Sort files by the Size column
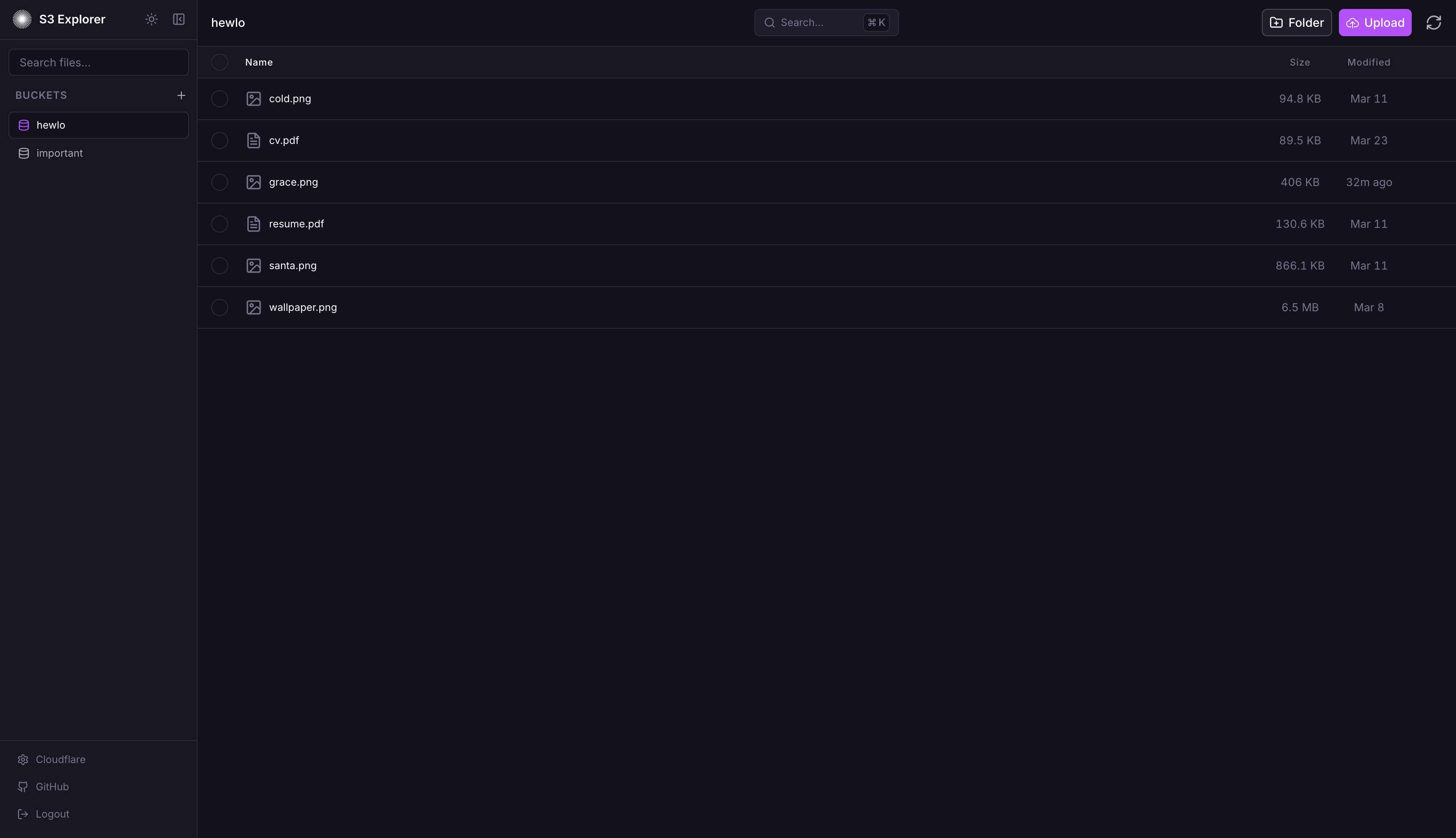This screenshot has width=1456, height=838. click(1299, 62)
